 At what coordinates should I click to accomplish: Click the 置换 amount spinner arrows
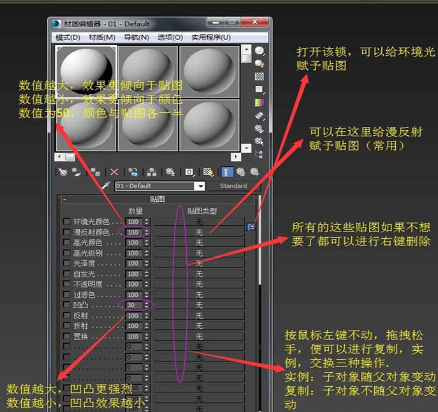click(x=147, y=336)
